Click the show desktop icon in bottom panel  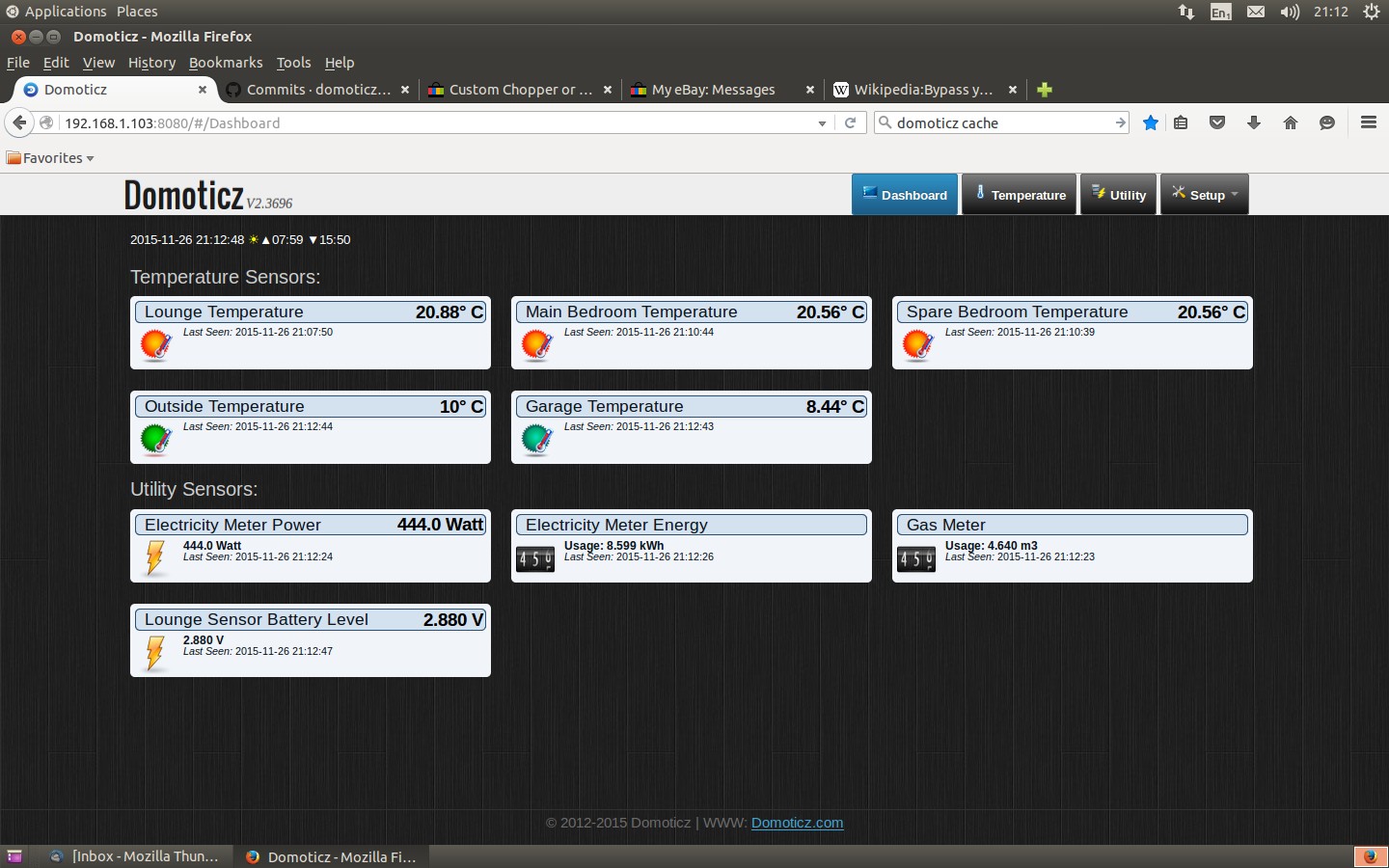click(x=14, y=856)
